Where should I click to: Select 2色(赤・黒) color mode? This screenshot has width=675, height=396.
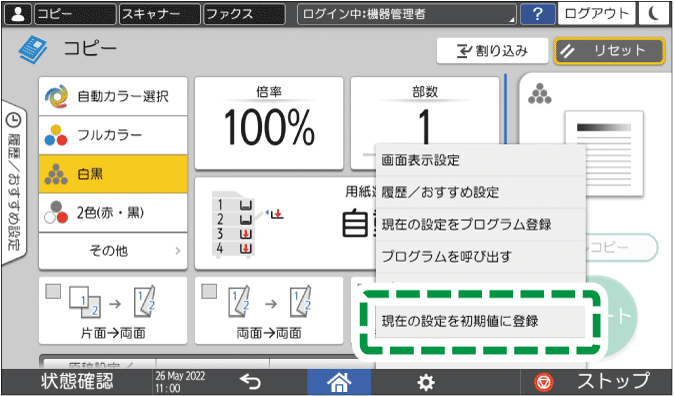pos(113,213)
